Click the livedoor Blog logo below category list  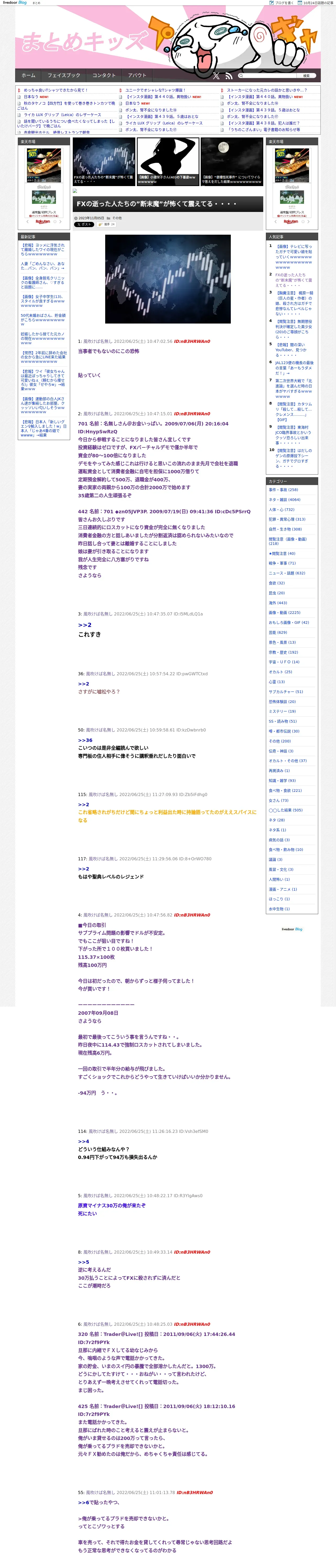click(292, 930)
